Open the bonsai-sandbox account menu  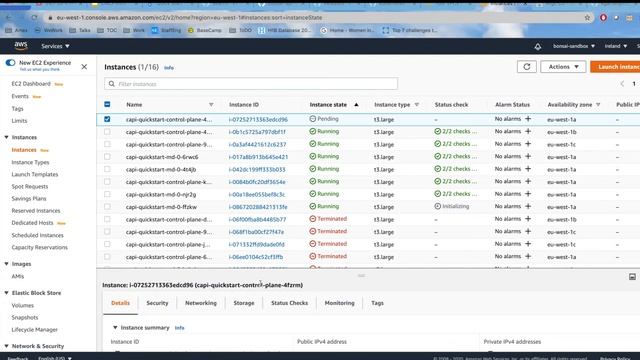(573, 46)
